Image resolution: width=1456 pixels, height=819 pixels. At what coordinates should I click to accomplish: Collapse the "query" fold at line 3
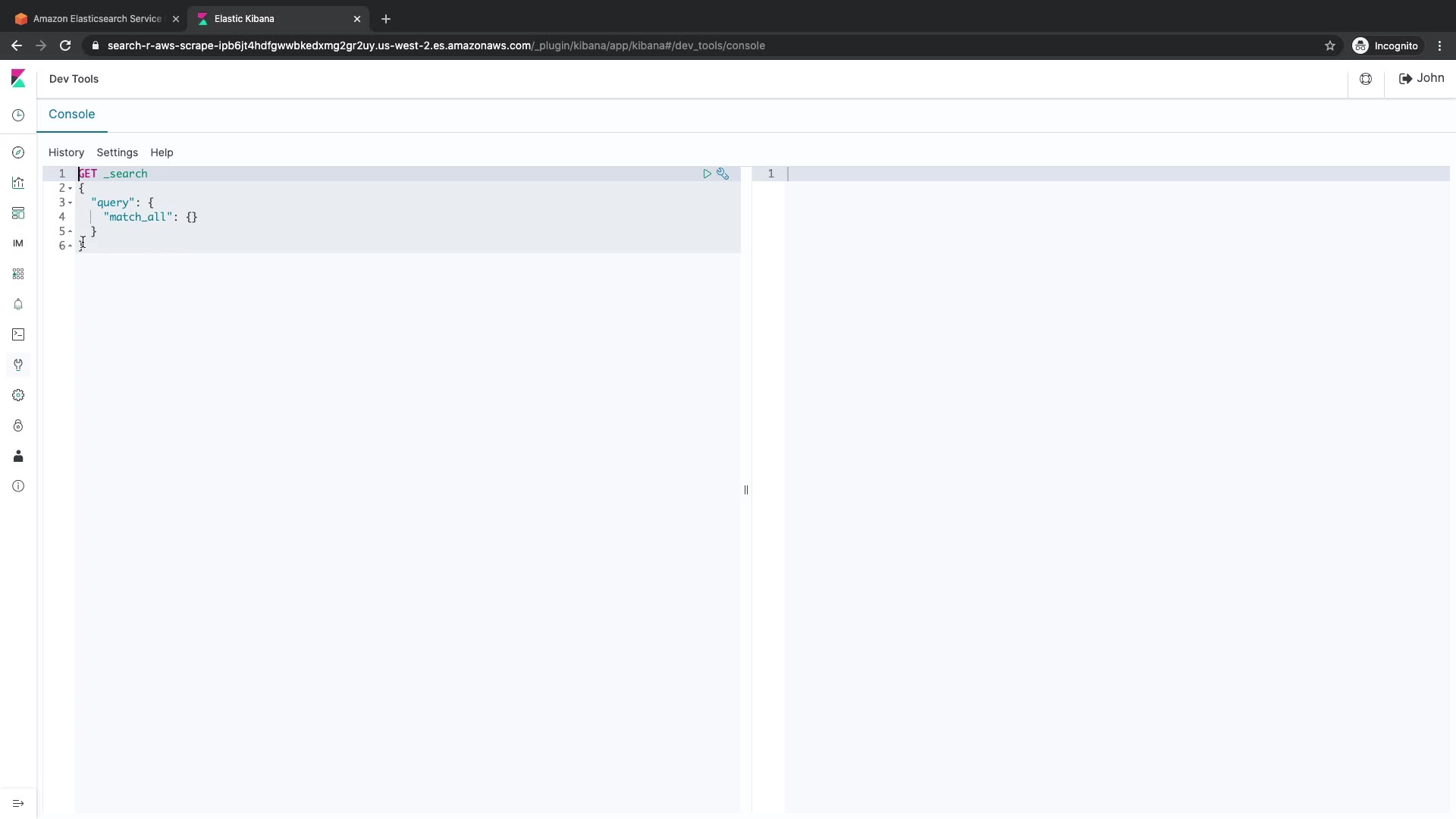pos(71,202)
